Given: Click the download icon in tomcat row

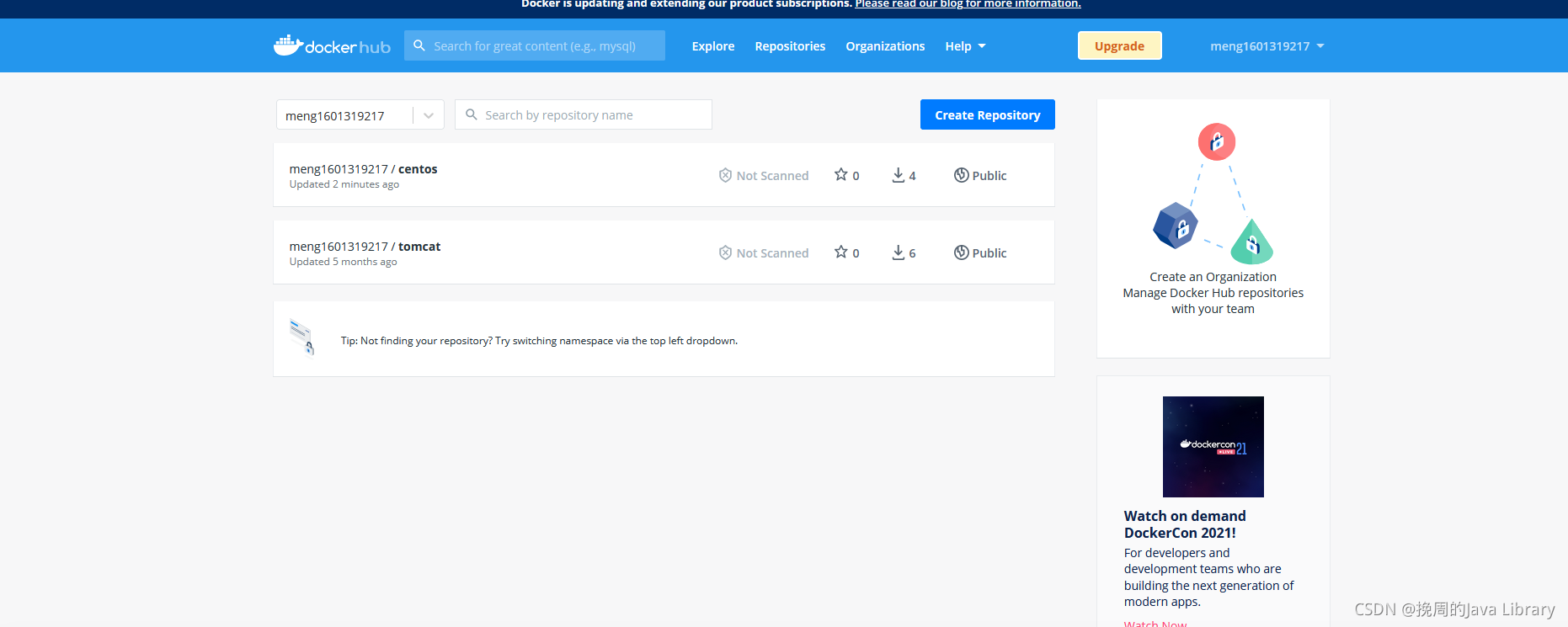Looking at the screenshot, I should pyautogui.click(x=899, y=252).
